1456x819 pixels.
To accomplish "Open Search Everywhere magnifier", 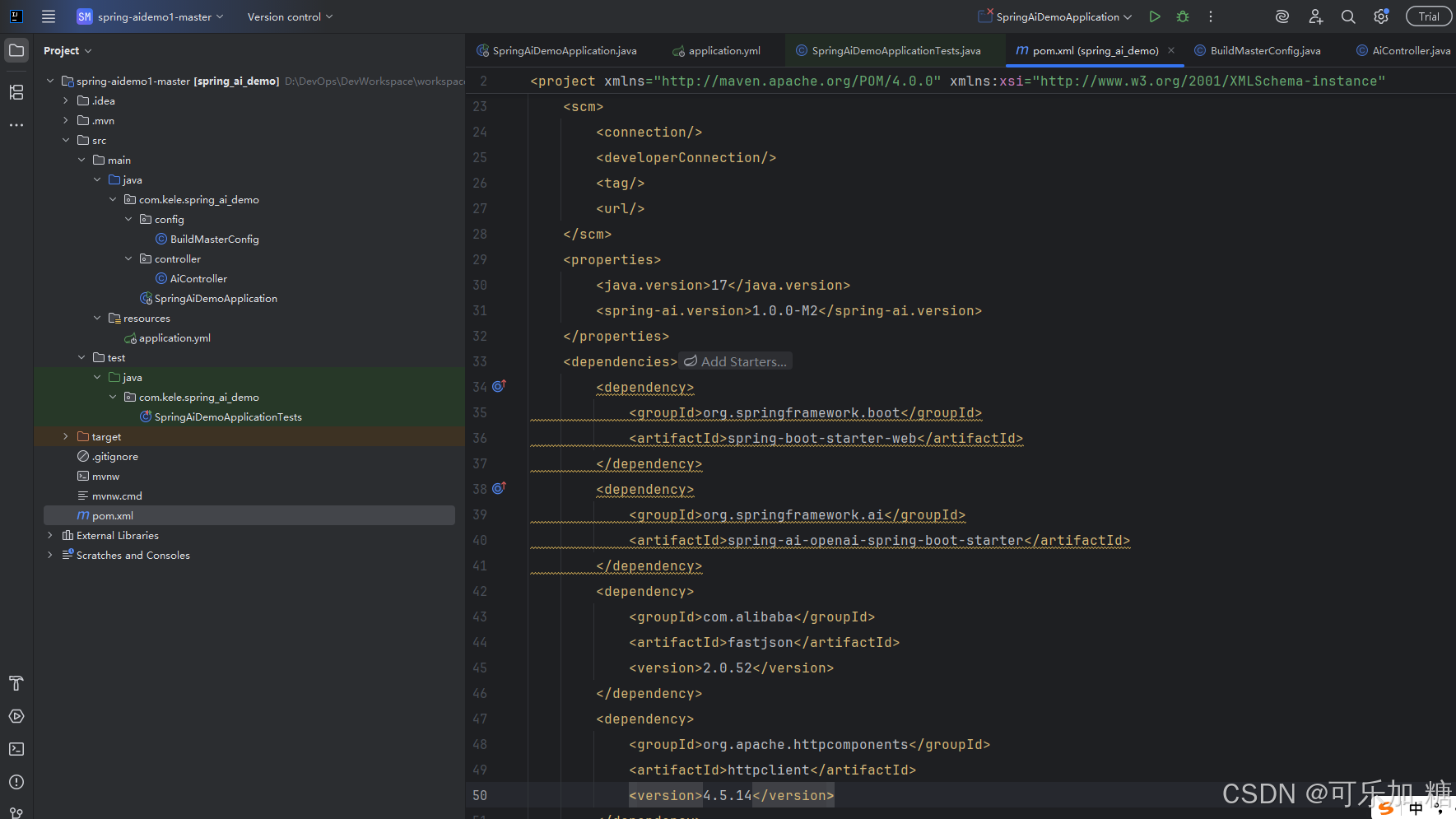I will (1348, 16).
